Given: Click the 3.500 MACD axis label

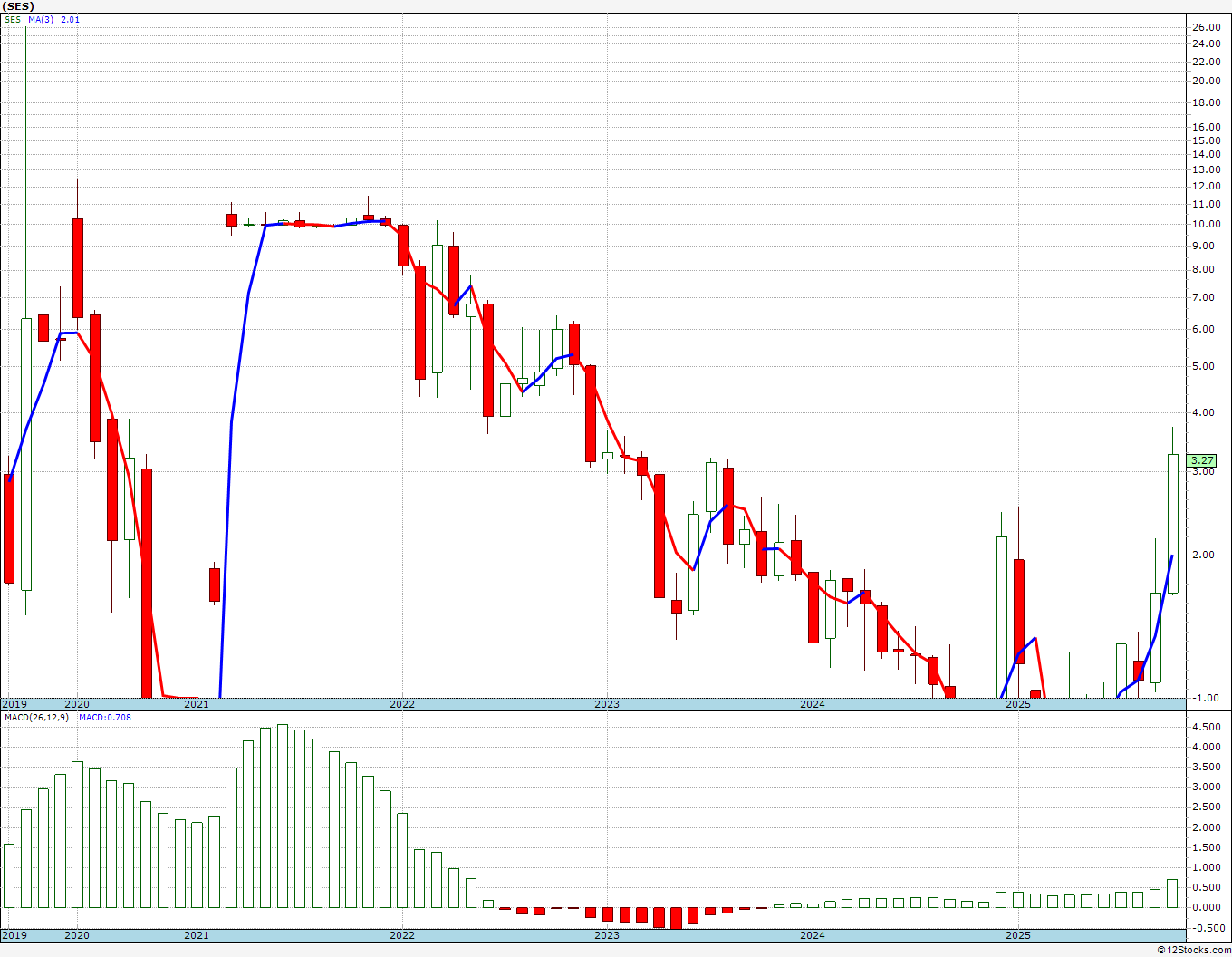Looking at the screenshot, I should coord(1207,768).
